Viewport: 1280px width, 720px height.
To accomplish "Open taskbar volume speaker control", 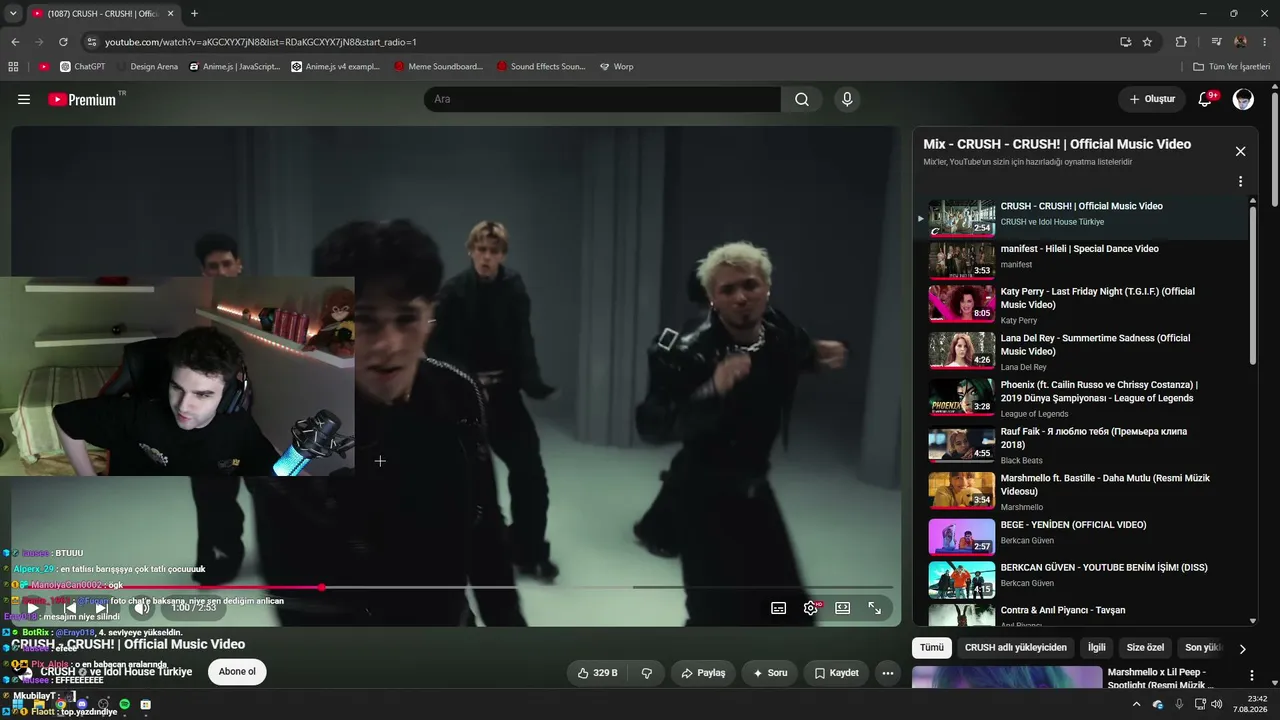I will point(1216,705).
